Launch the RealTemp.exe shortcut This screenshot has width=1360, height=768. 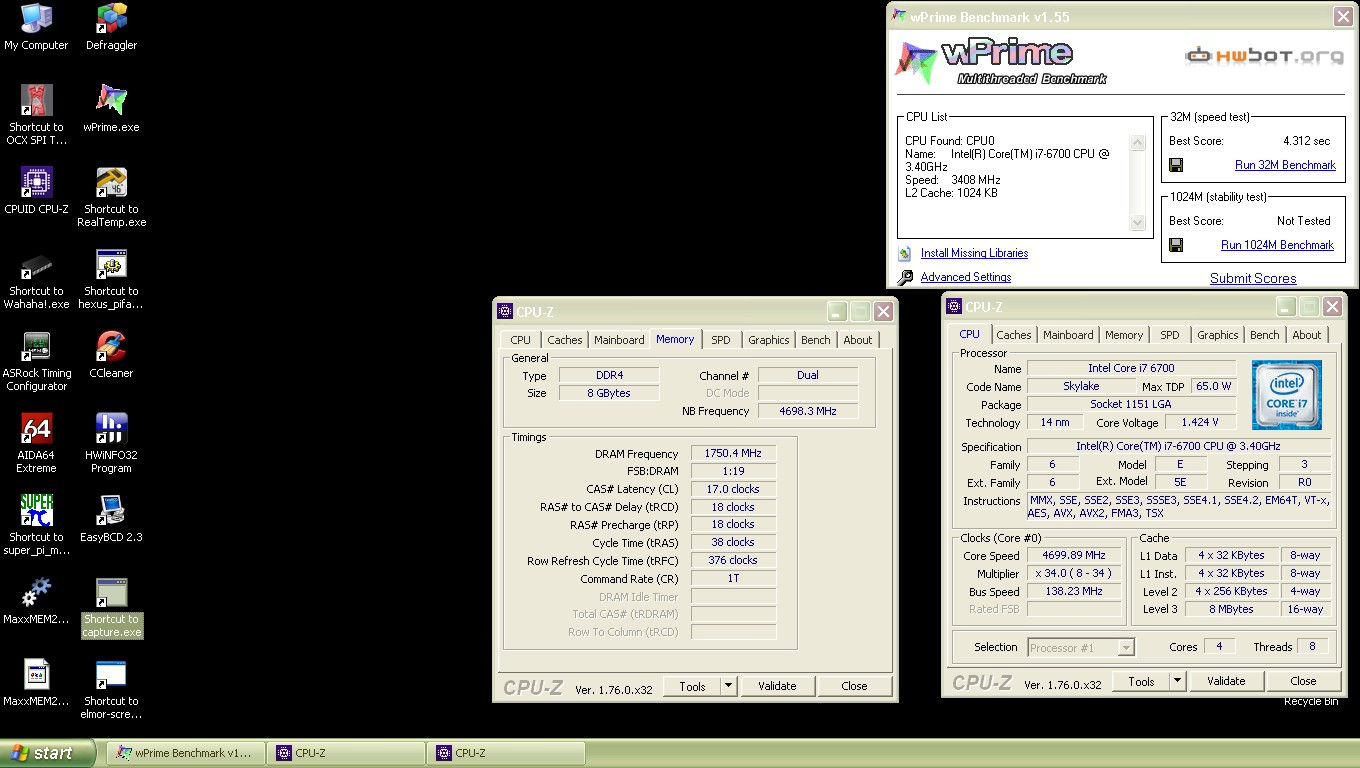coord(111,182)
